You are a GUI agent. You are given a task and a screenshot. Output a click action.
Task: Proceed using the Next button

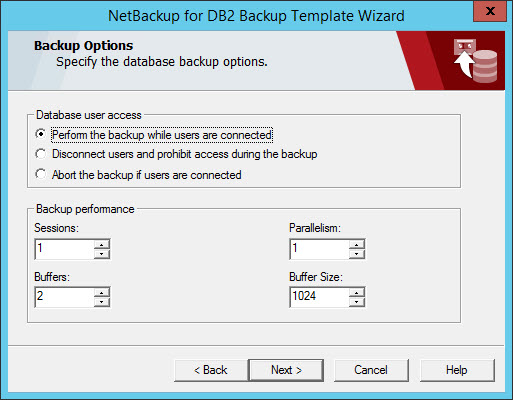[x=286, y=370]
